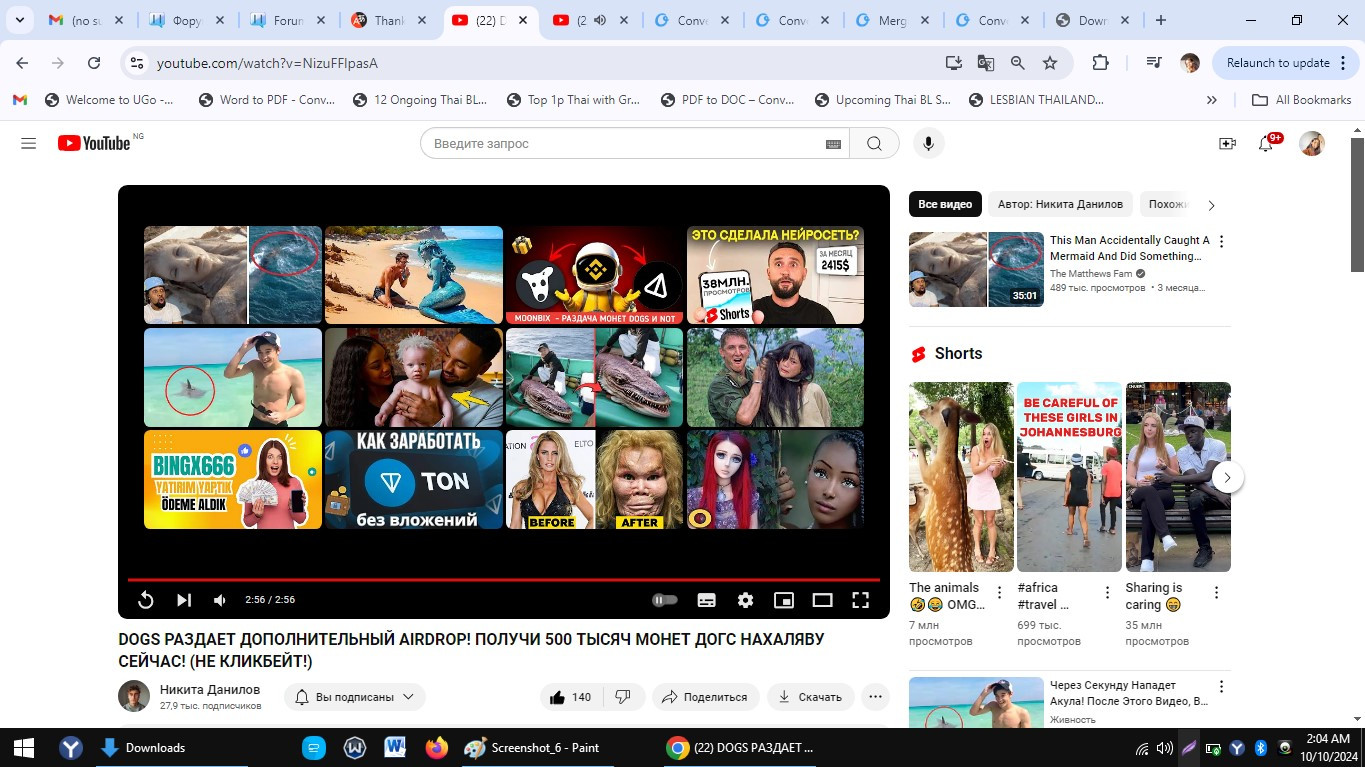Open a new tab with the plus button

(x=1160, y=20)
